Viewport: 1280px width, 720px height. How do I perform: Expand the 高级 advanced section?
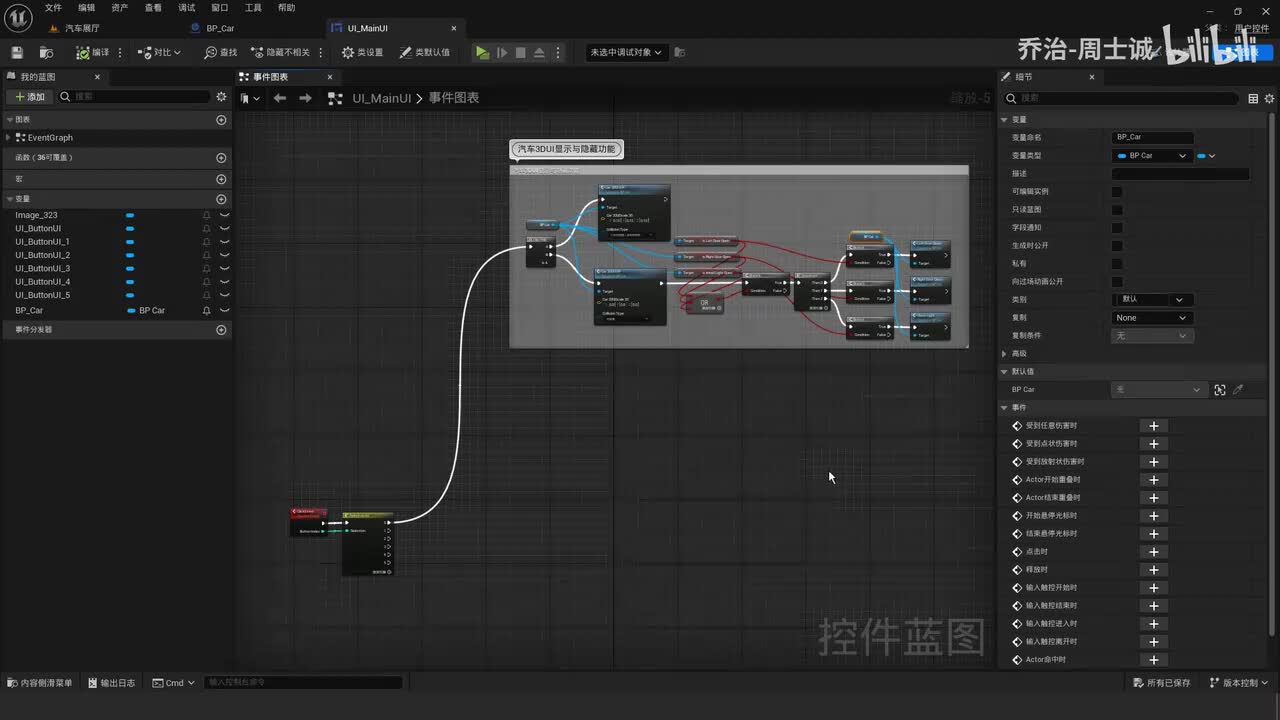pyautogui.click(x=1005, y=354)
